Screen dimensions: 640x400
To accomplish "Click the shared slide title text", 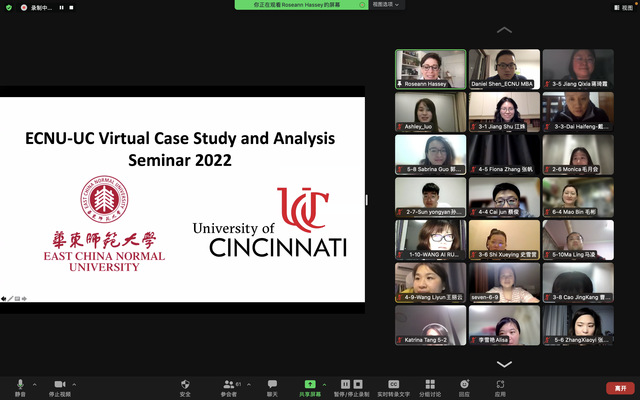I will point(180,149).
